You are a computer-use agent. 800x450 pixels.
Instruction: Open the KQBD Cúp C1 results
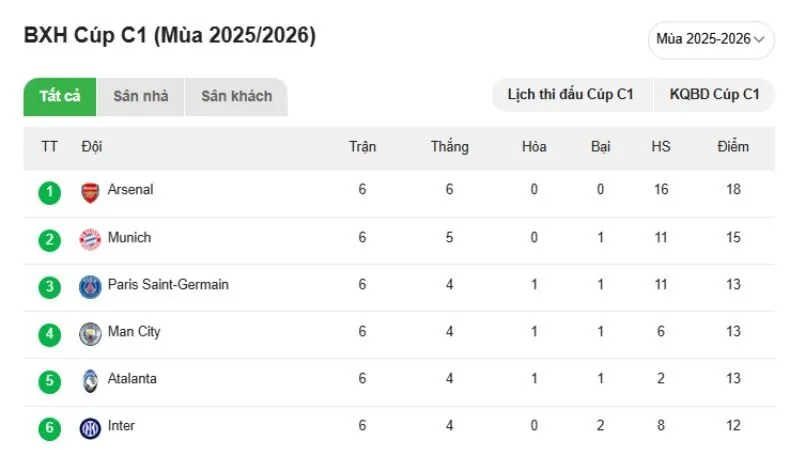[x=714, y=95]
